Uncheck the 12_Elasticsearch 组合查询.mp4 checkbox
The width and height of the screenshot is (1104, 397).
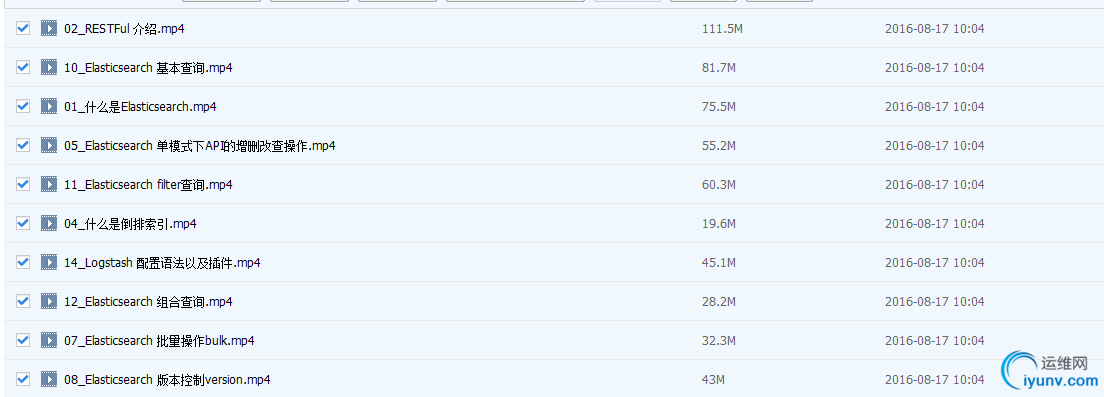click(x=23, y=301)
